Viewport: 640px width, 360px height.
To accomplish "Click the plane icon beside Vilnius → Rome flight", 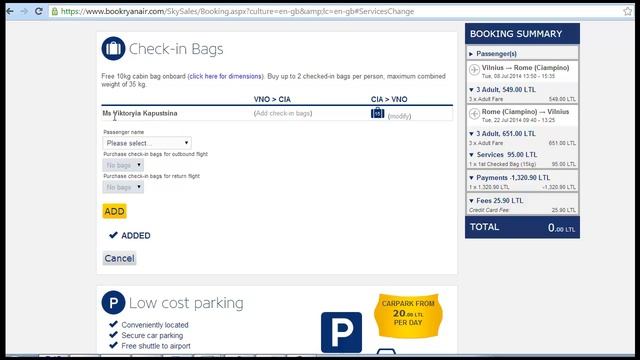I will pos(474,70).
